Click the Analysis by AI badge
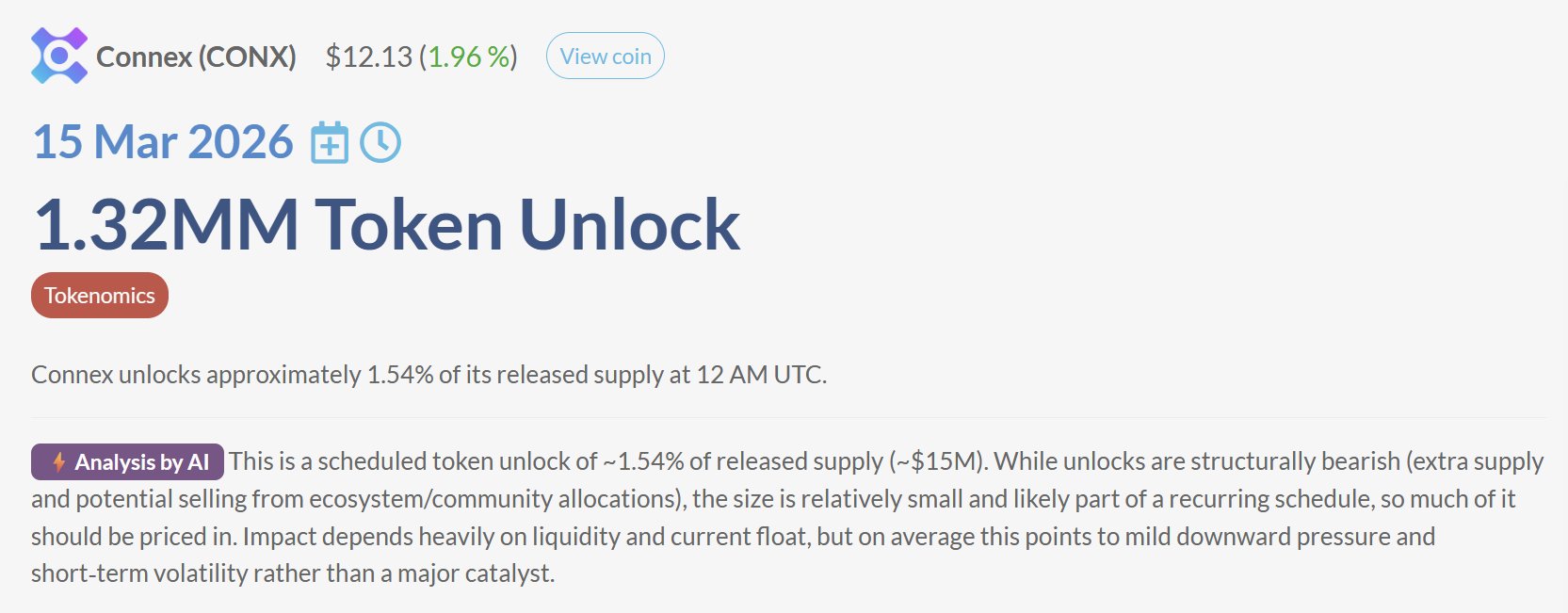 click(128, 462)
